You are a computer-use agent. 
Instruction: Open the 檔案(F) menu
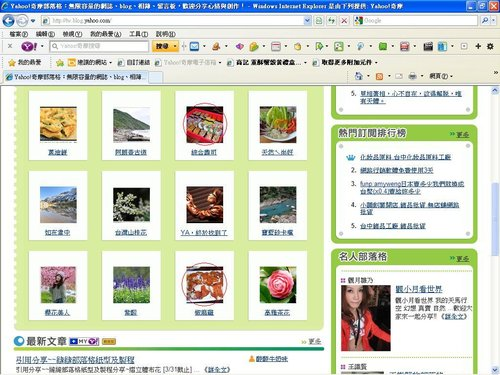click(x=18, y=34)
